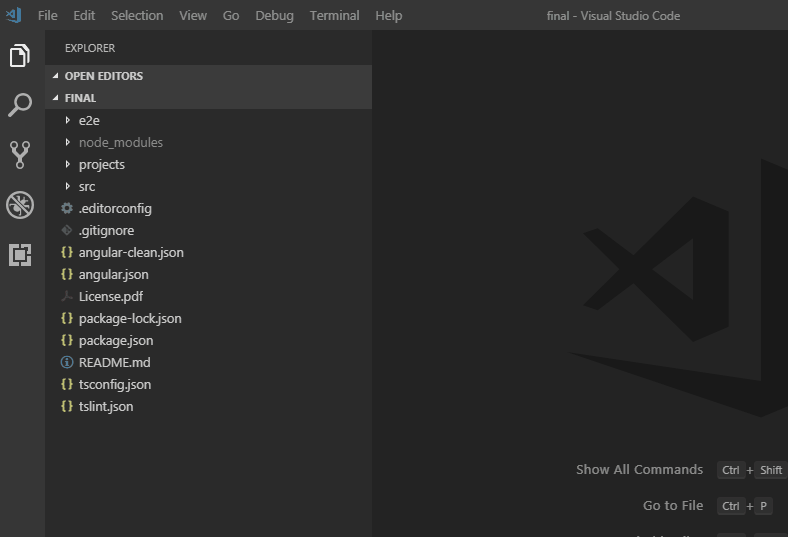Expand the projects folder
Viewport: 788px width, 537px height.
point(101,164)
